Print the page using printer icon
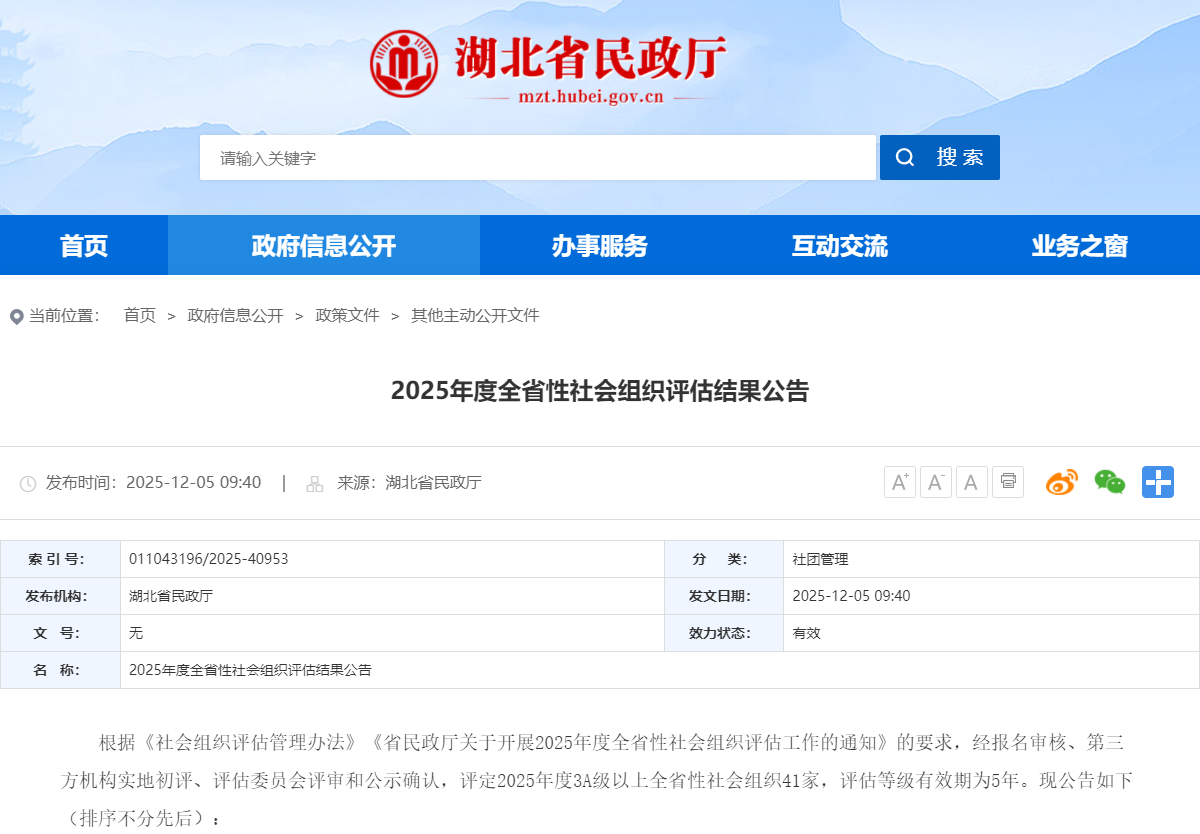 click(1007, 482)
